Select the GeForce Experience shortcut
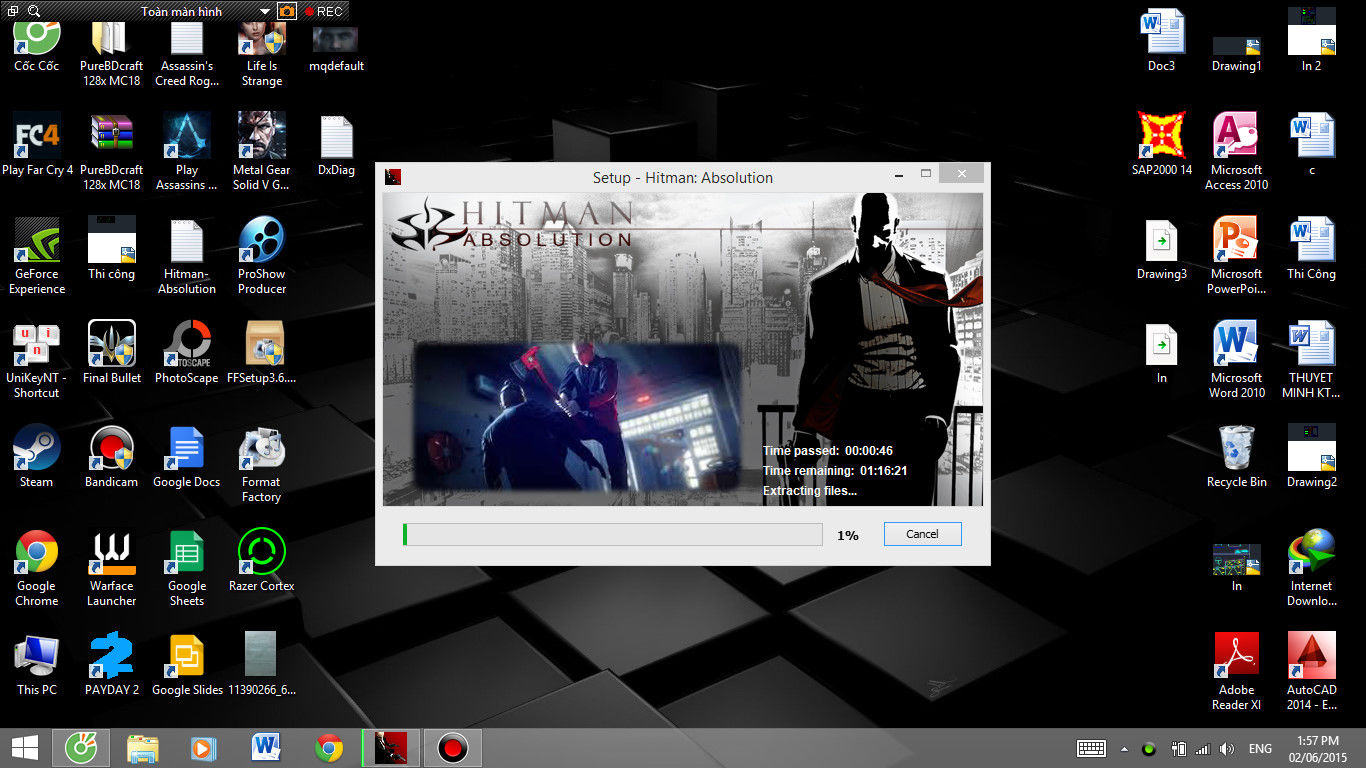 tap(37, 242)
